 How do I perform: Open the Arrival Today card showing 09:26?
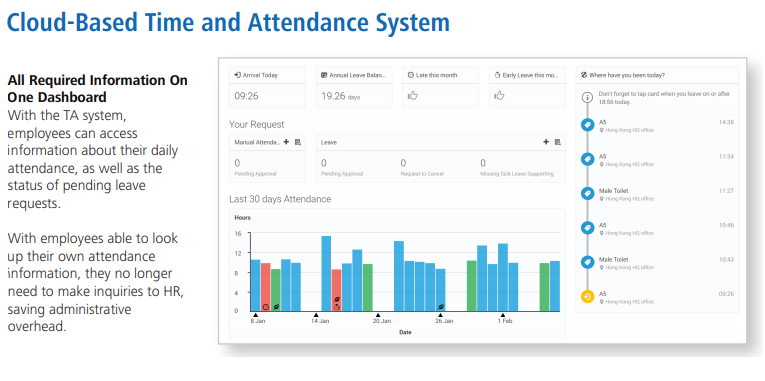tap(267, 87)
